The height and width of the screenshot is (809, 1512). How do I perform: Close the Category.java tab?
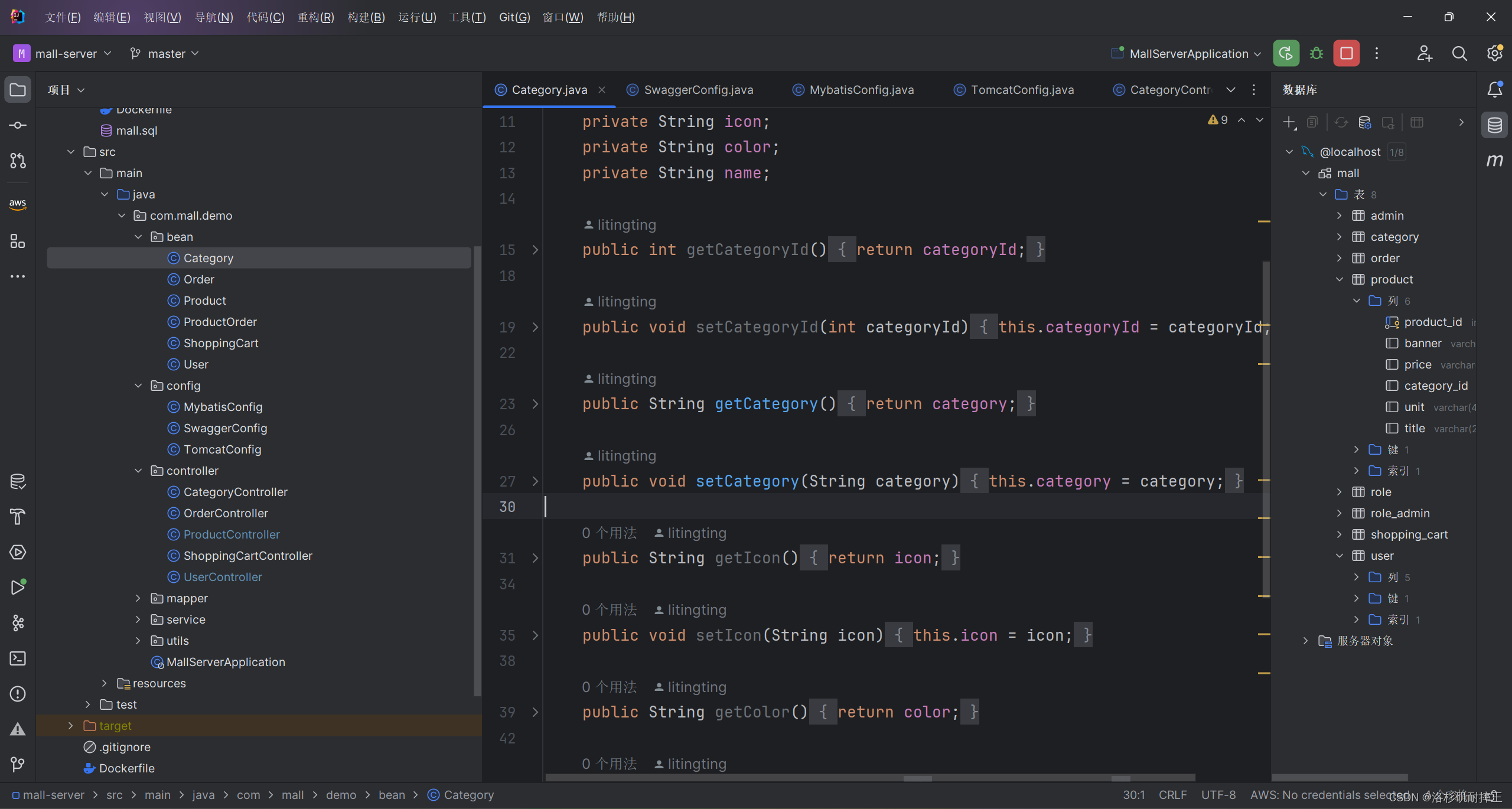(602, 90)
